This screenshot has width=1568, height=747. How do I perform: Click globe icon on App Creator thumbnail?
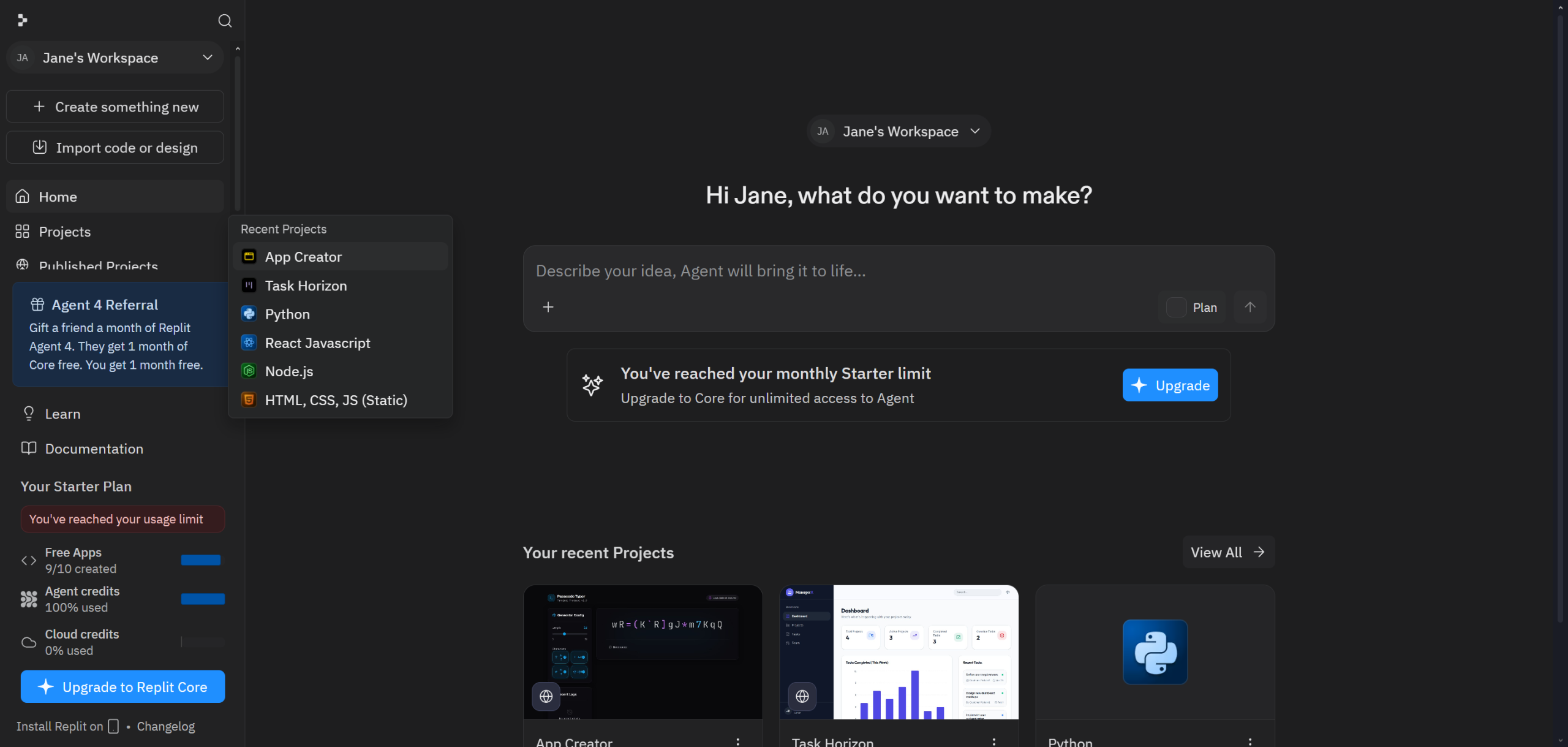(x=546, y=696)
